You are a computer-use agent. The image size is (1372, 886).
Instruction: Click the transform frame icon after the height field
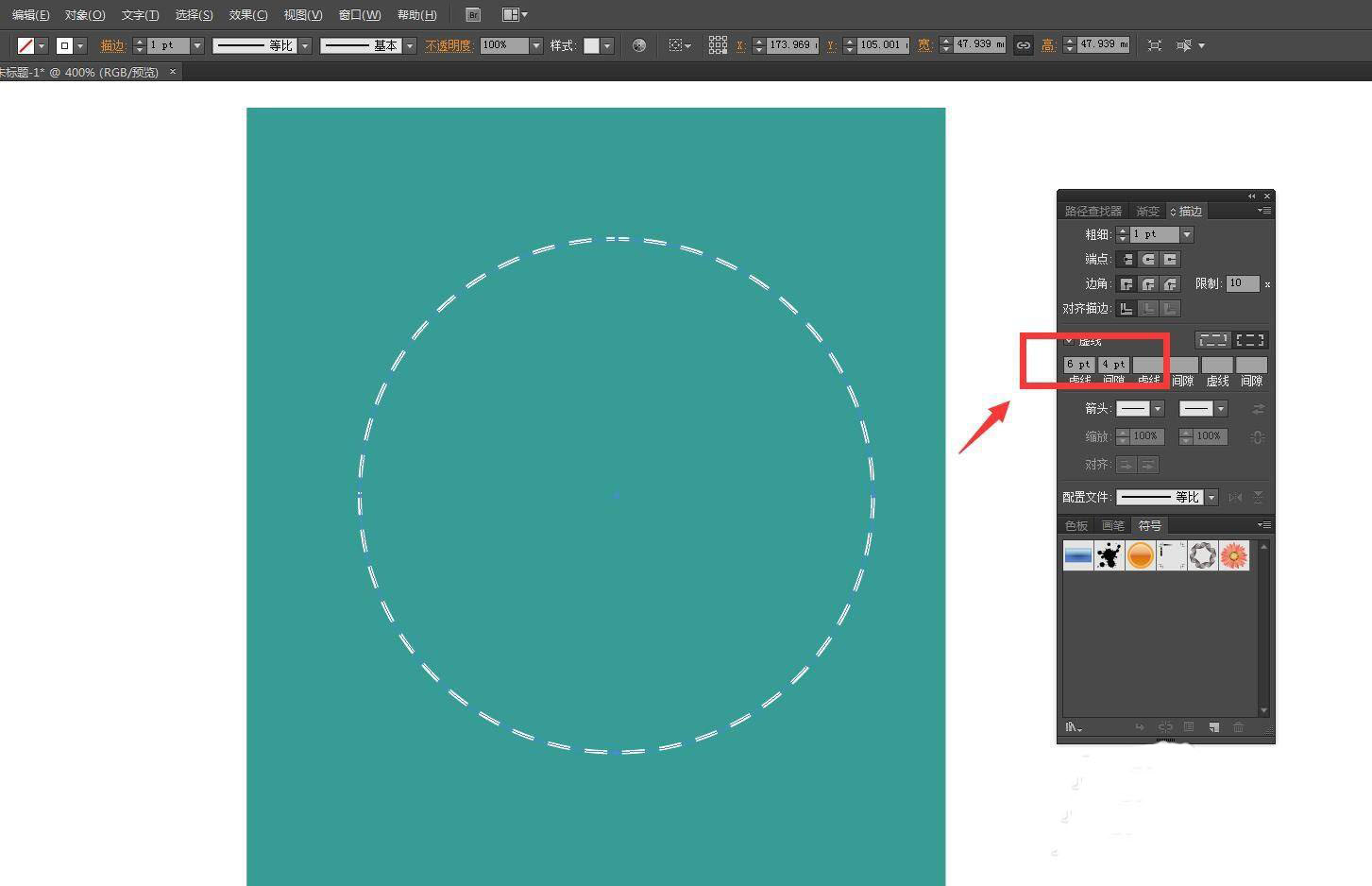tap(1154, 45)
